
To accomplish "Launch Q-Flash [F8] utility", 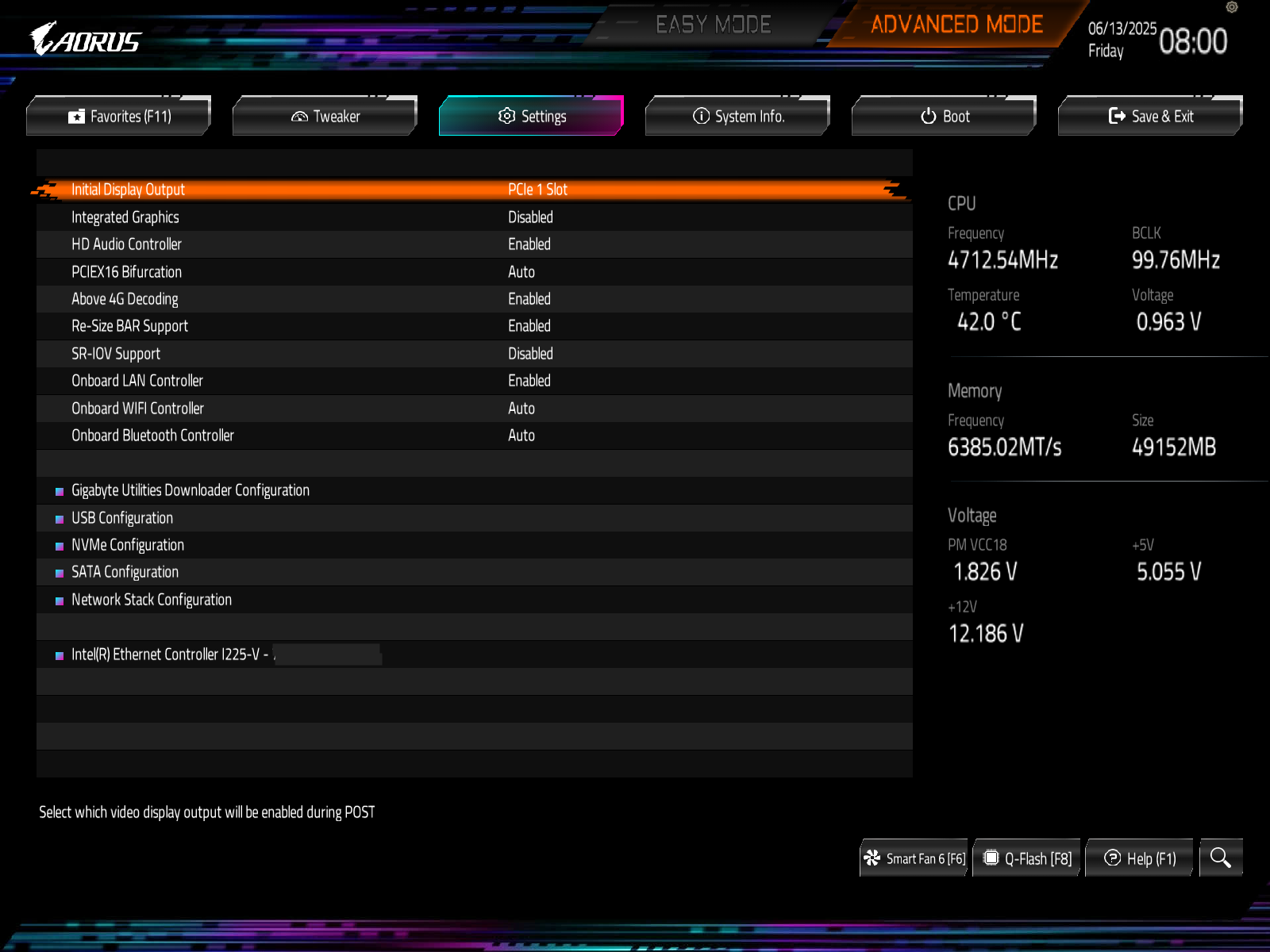I will [1027, 858].
